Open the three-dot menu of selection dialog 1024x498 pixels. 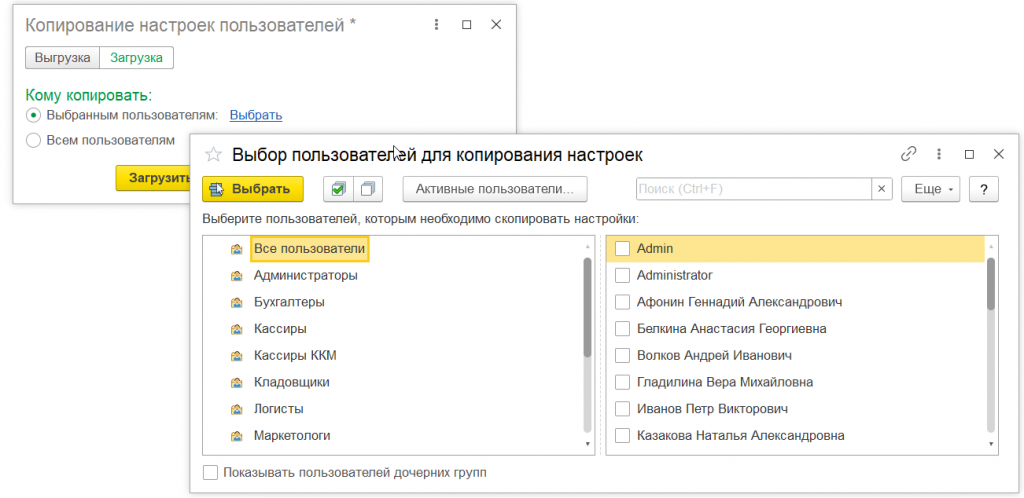pyautogui.click(x=939, y=154)
